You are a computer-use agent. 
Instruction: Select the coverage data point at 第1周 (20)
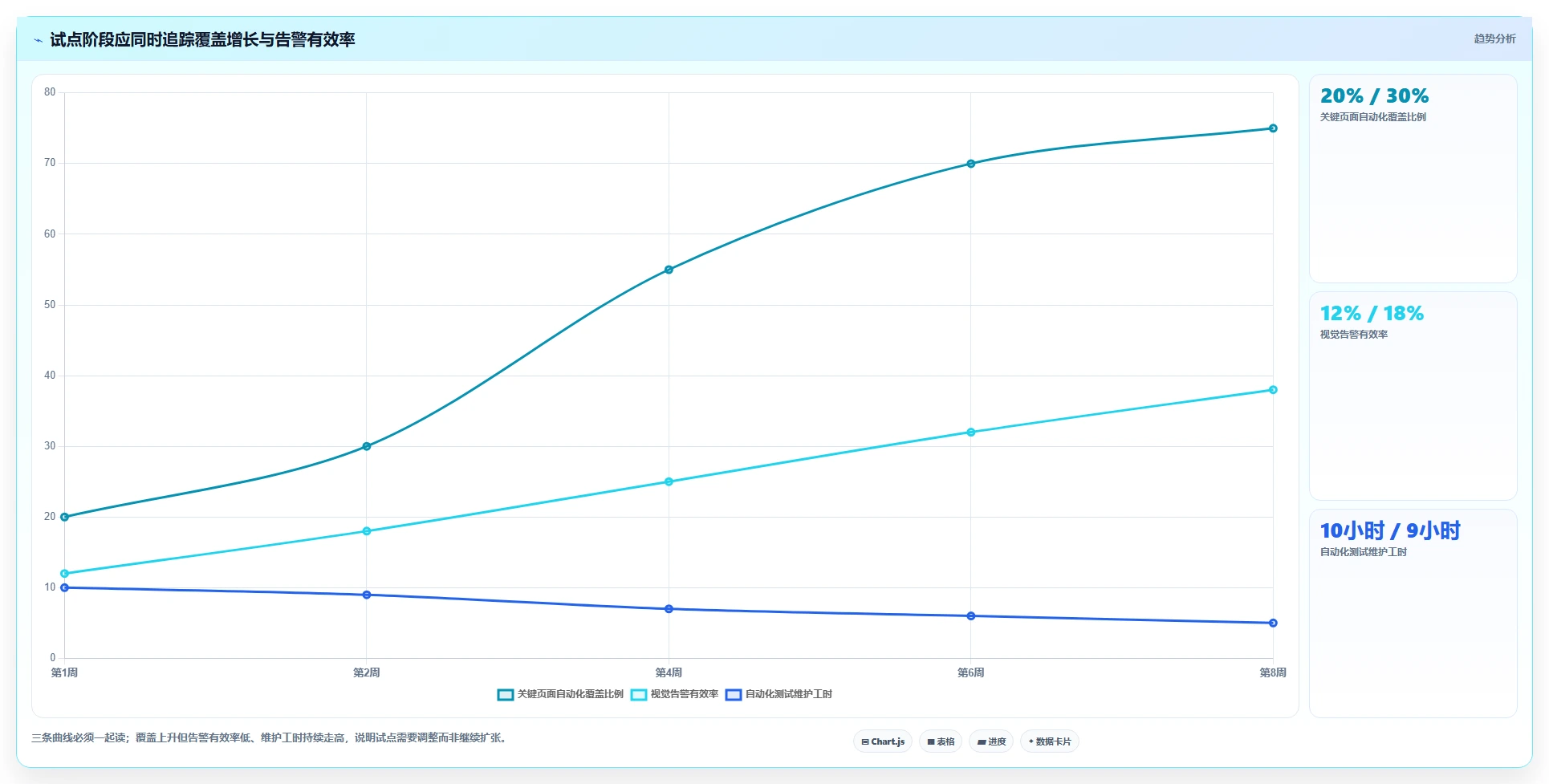65,517
